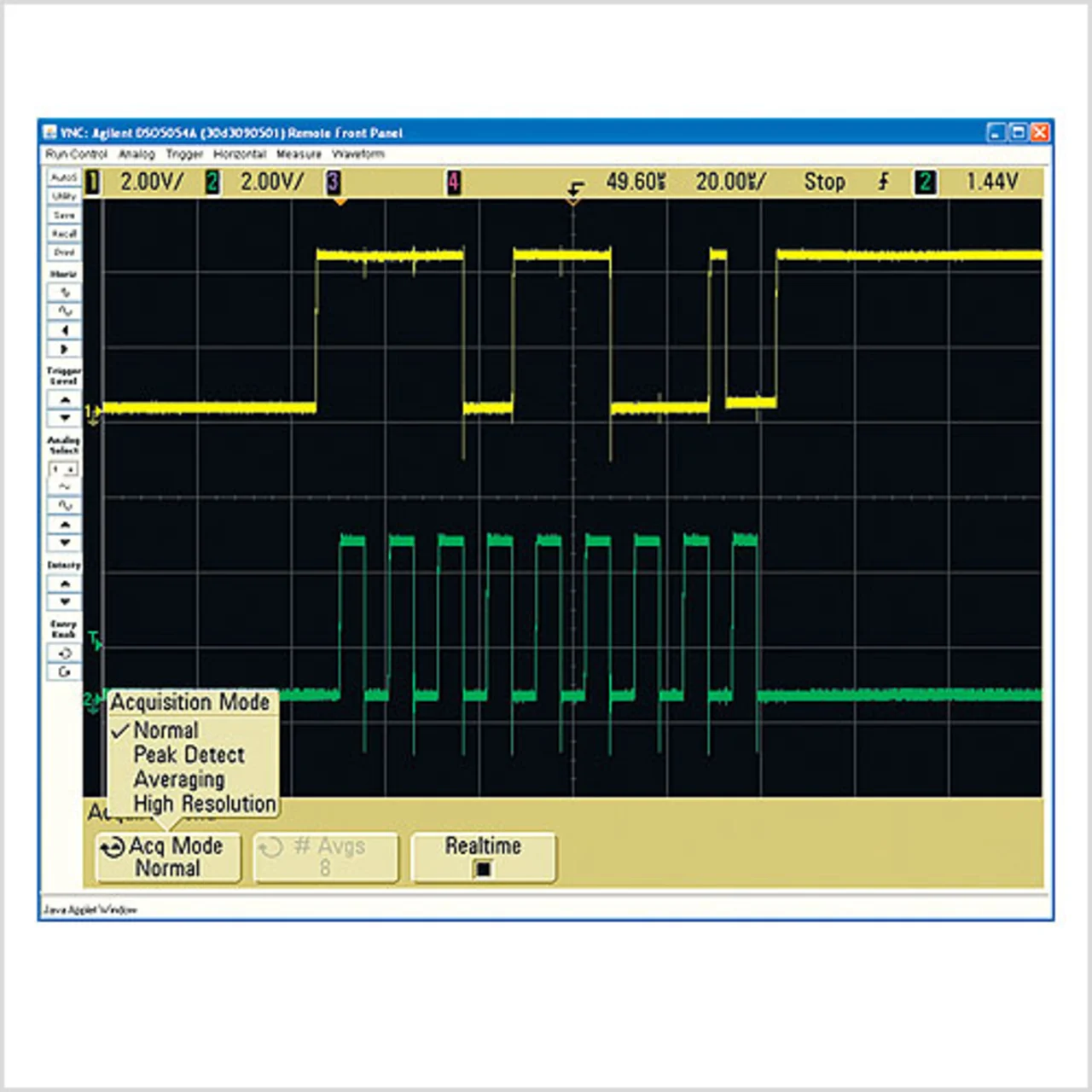Lower trigger level with down arrow
1092x1092 pixels.
(64, 418)
